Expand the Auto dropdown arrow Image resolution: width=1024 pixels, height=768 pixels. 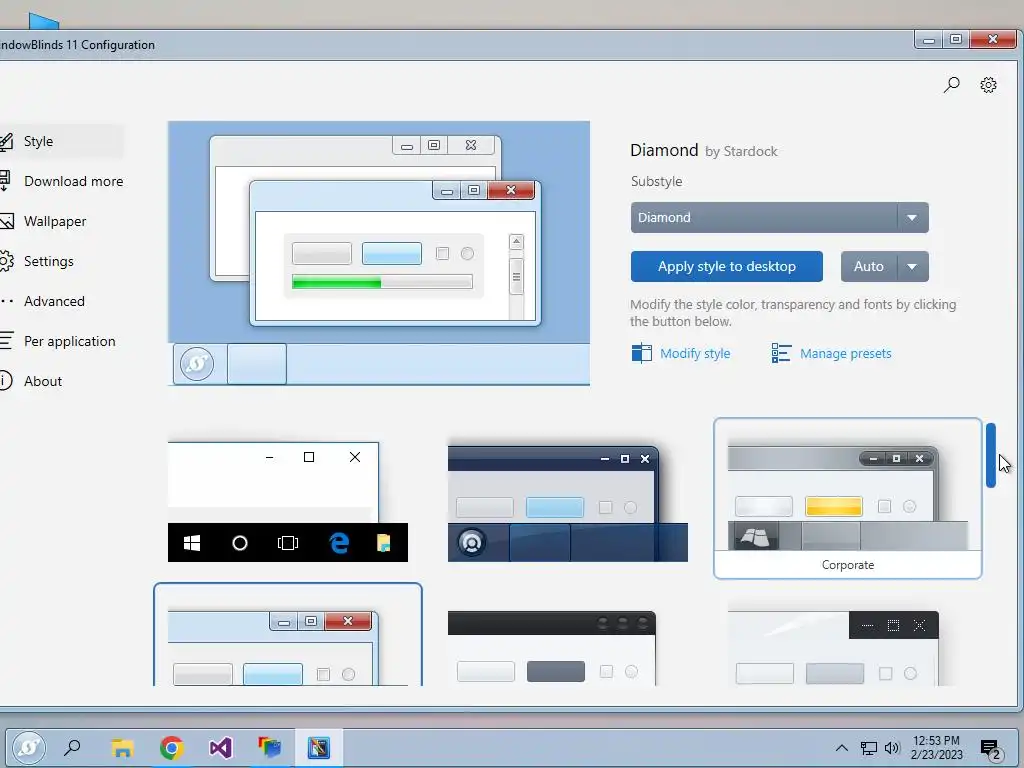click(x=912, y=266)
